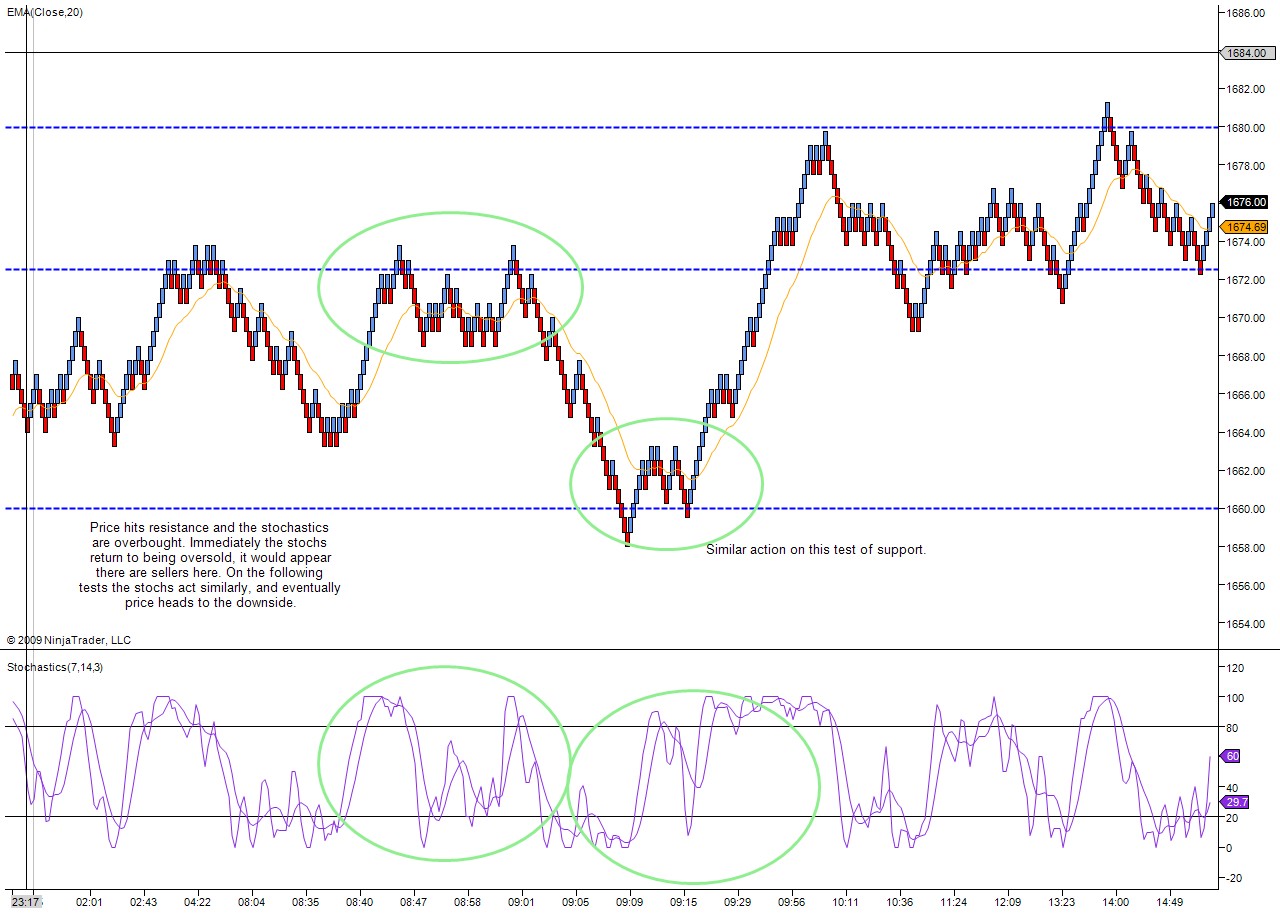Image resolution: width=1280 pixels, height=915 pixels.
Task: Click the 1686.00 price axis label
Action: point(1246,14)
